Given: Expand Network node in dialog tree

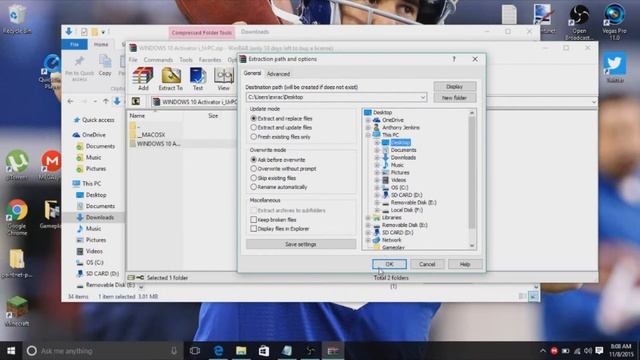Looking at the screenshot, I should pos(368,240).
